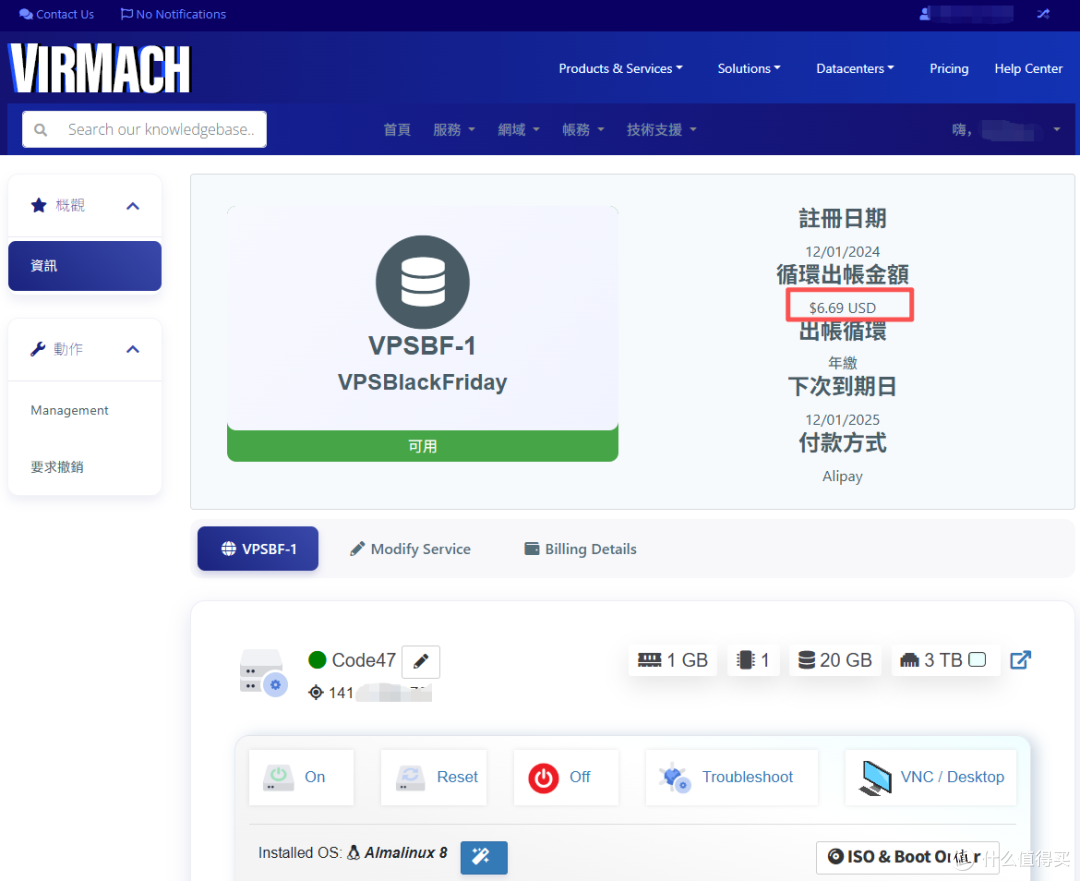Click the VirMach logo

[x=99, y=68]
